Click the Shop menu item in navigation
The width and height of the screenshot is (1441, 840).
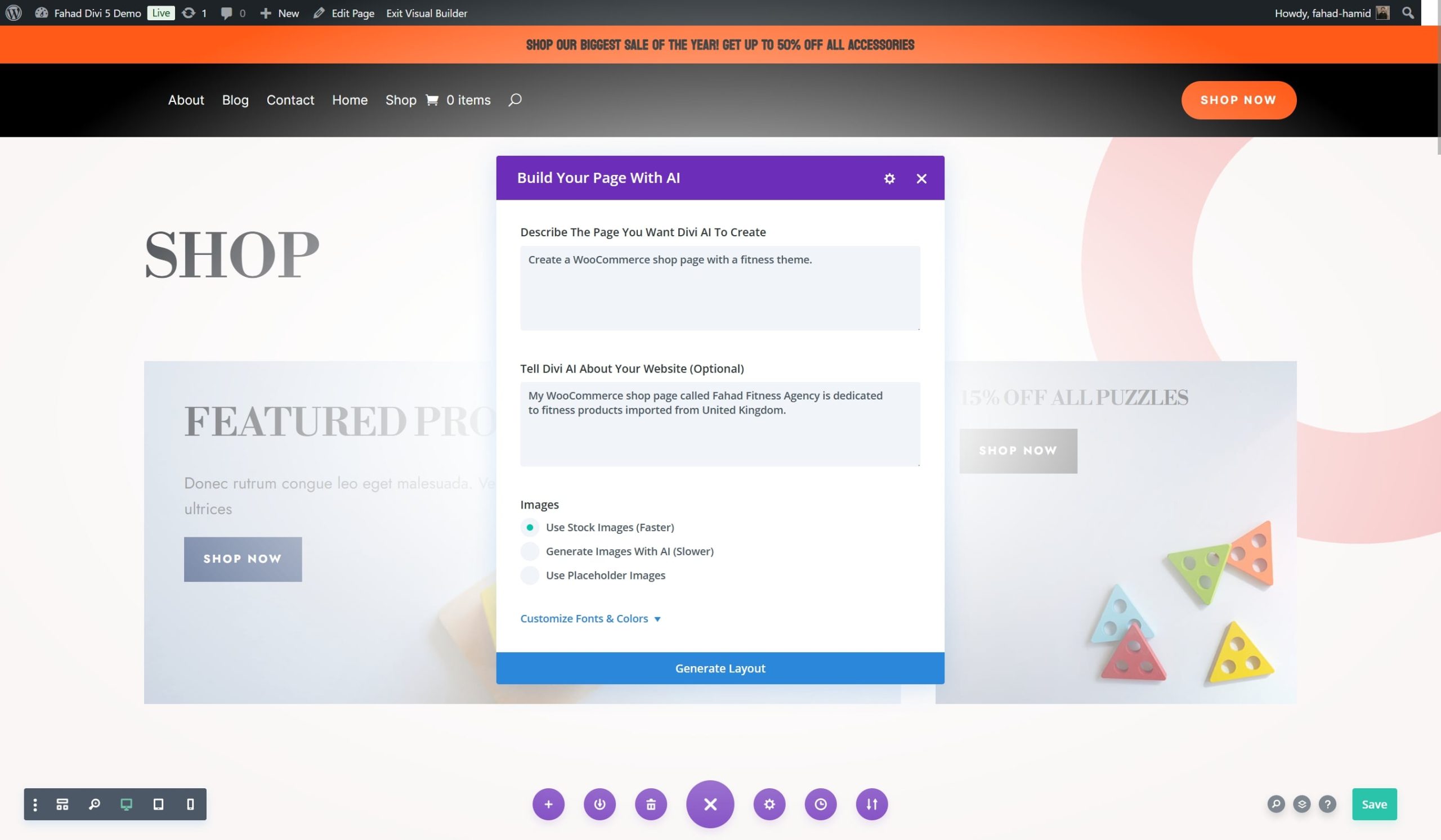(401, 99)
